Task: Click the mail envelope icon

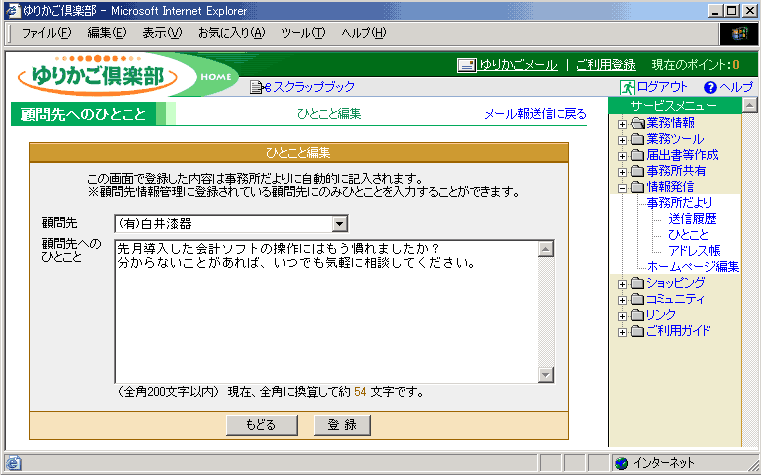Action: 466,65
